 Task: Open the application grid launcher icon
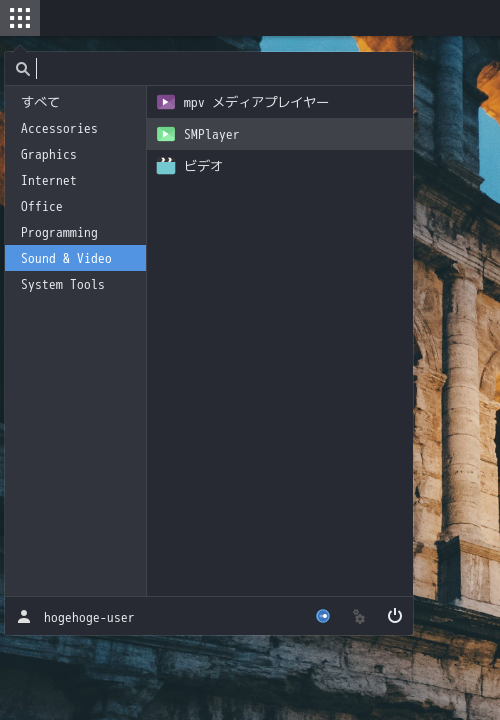point(20,18)
